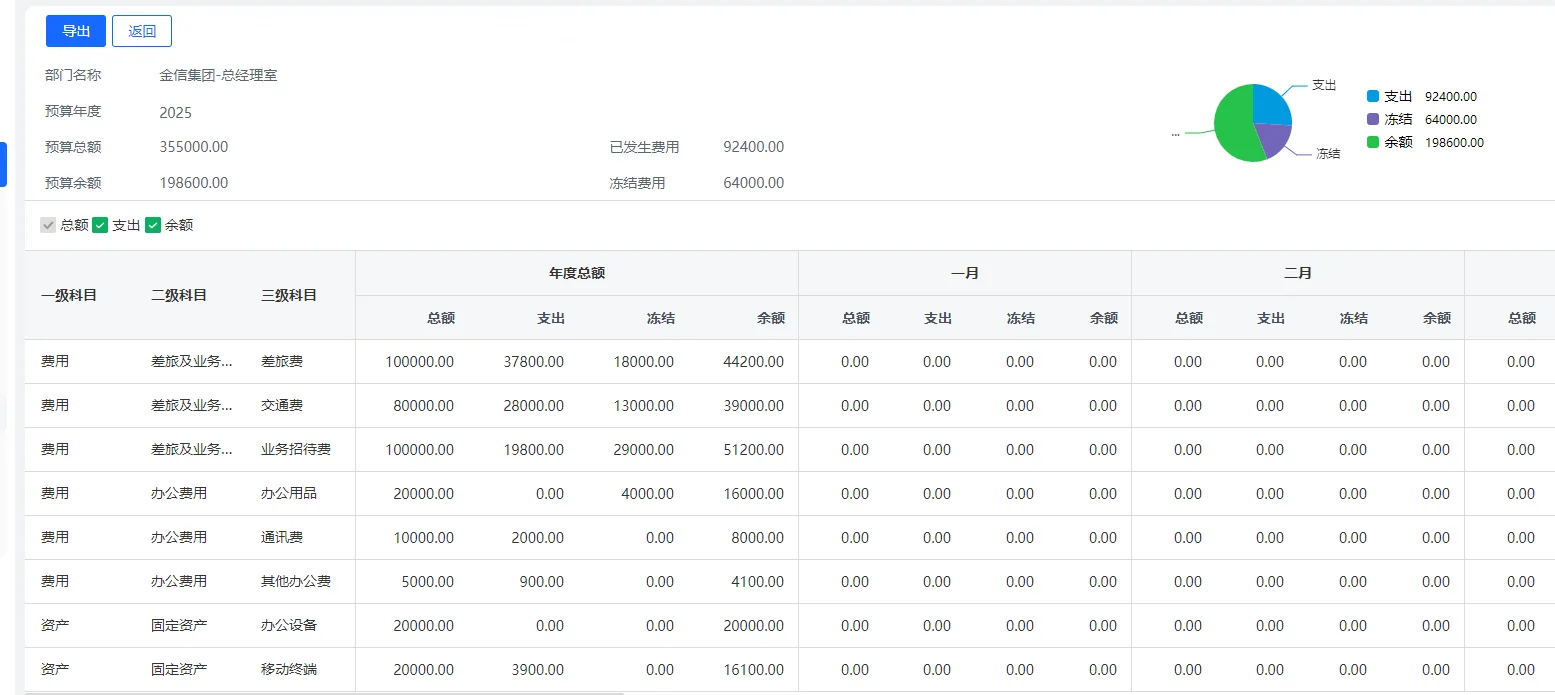
Task: Click the 900.00 expense cell
Action: (x=542, y=582)
